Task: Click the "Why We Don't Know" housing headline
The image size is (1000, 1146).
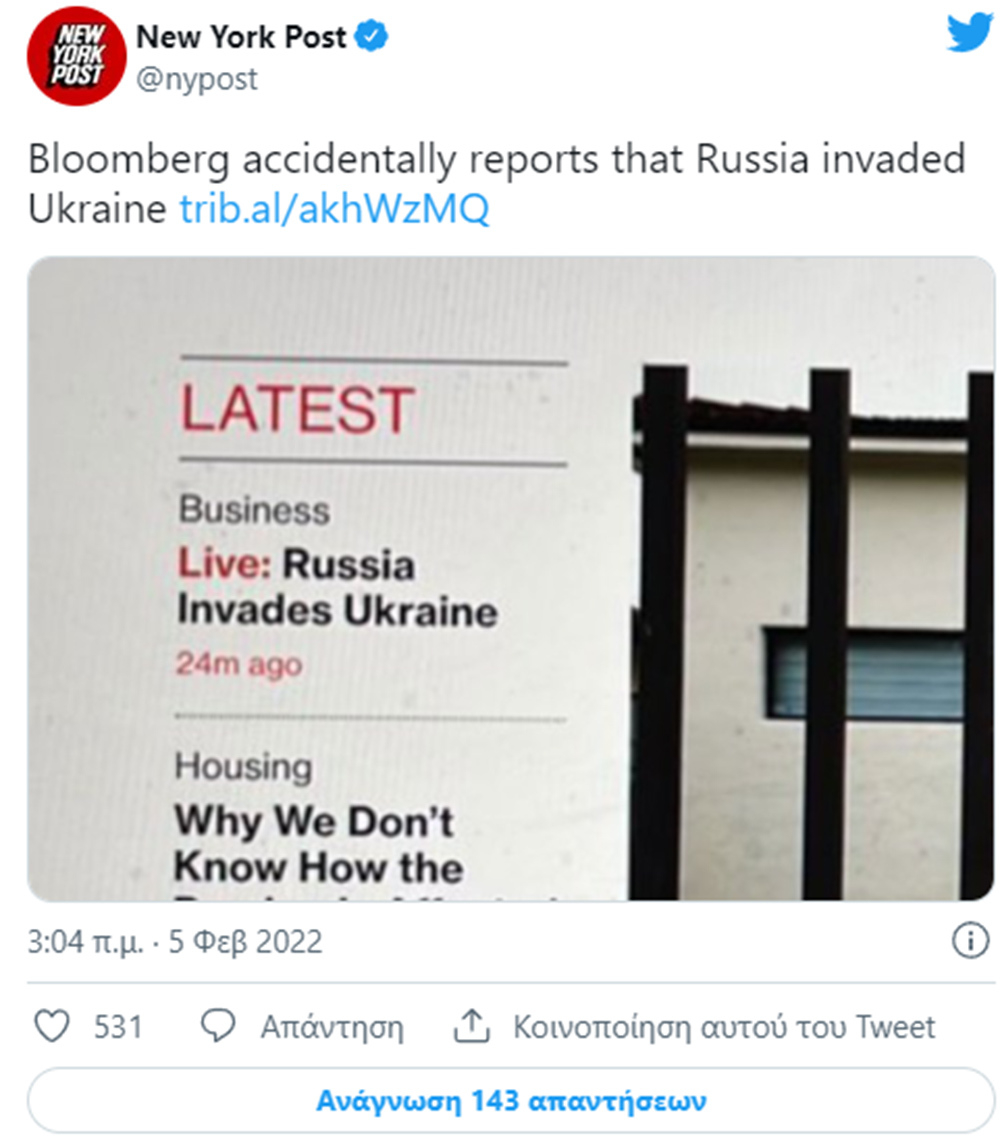Action: coord(317,845)
